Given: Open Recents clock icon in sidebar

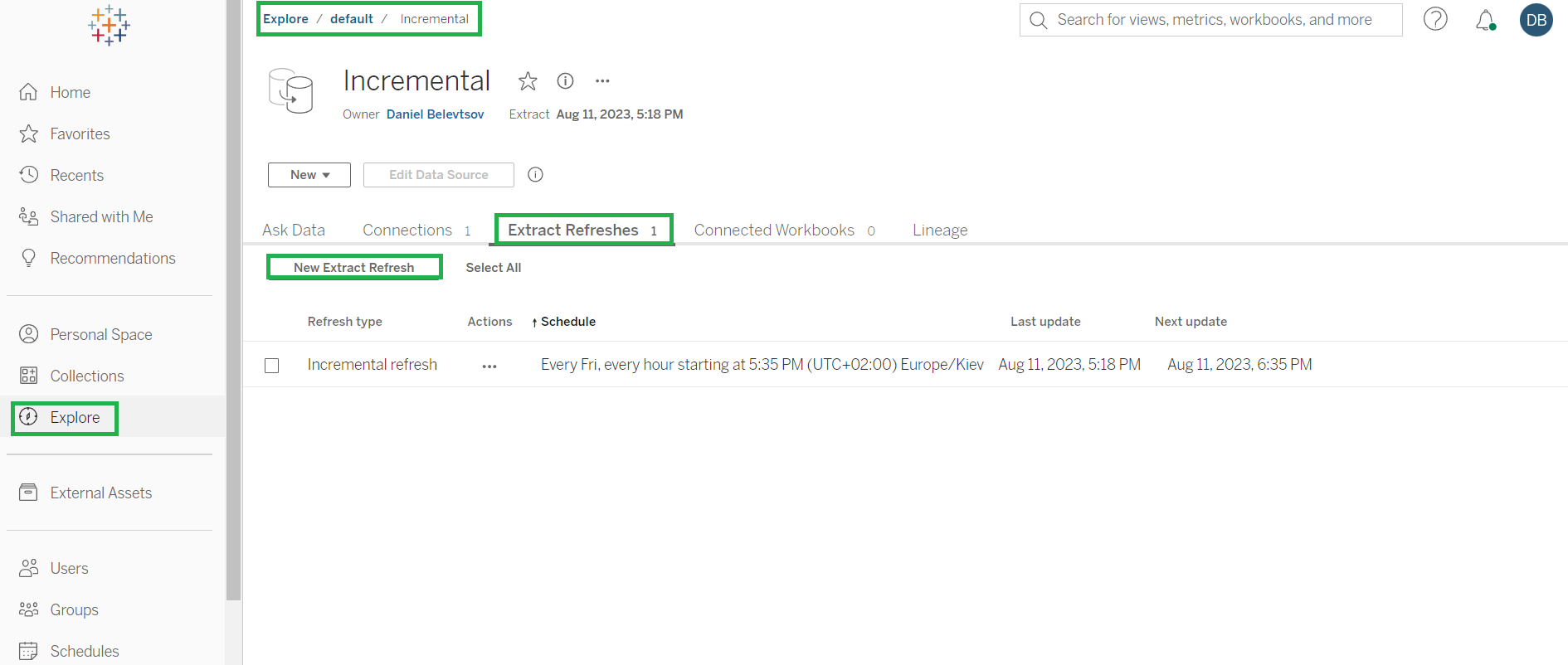Looking at the screenshot, I should point(28,175).
